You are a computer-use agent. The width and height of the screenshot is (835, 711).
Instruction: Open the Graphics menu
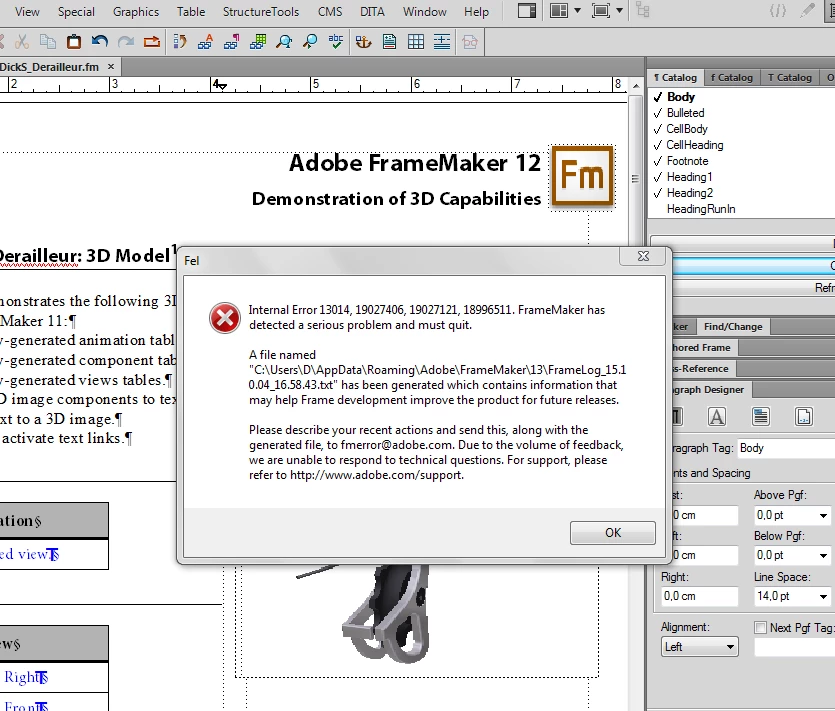click(x=136, y=12)
